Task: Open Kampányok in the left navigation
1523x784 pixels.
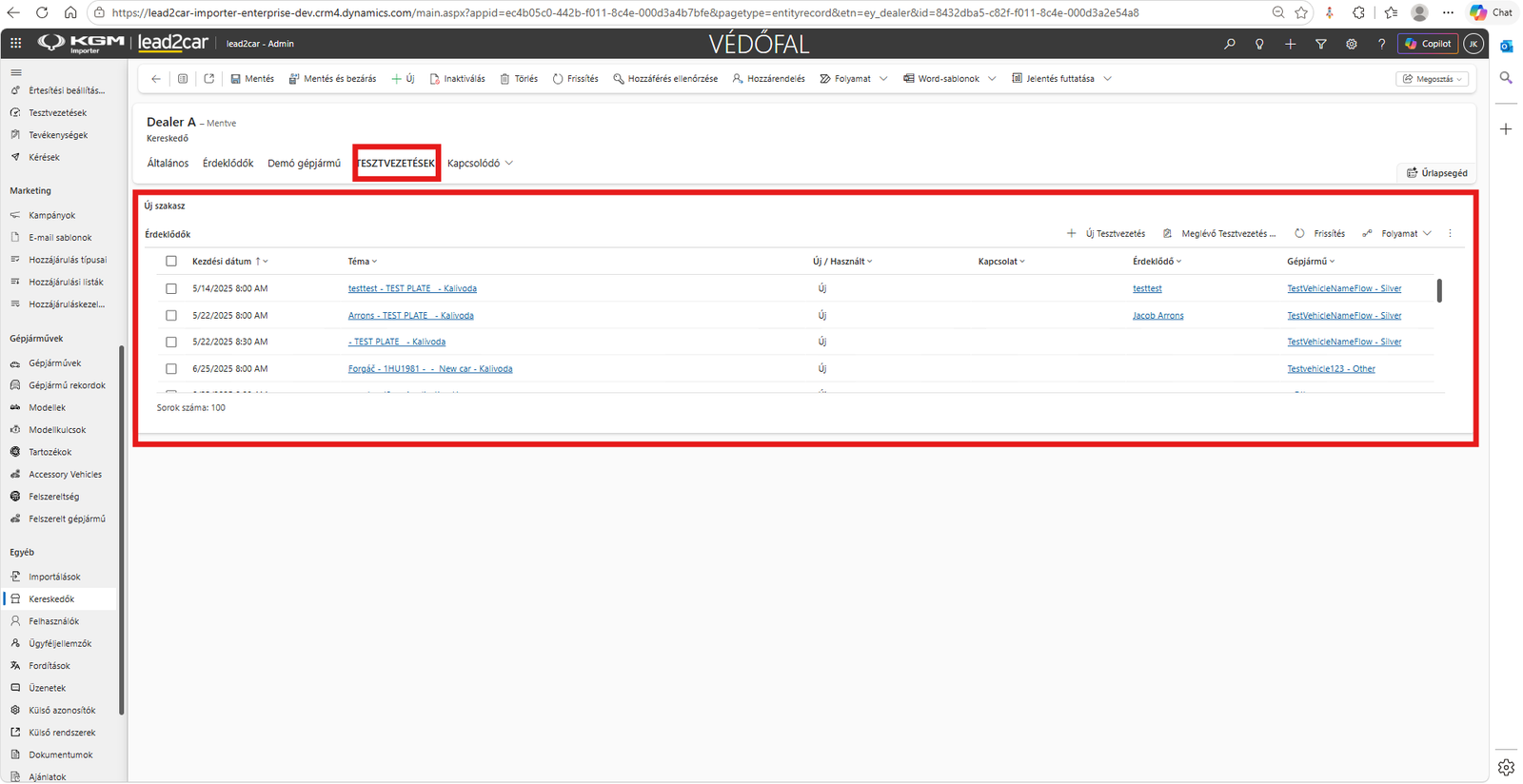Action: pyautogui.click(x=52, y=216)
